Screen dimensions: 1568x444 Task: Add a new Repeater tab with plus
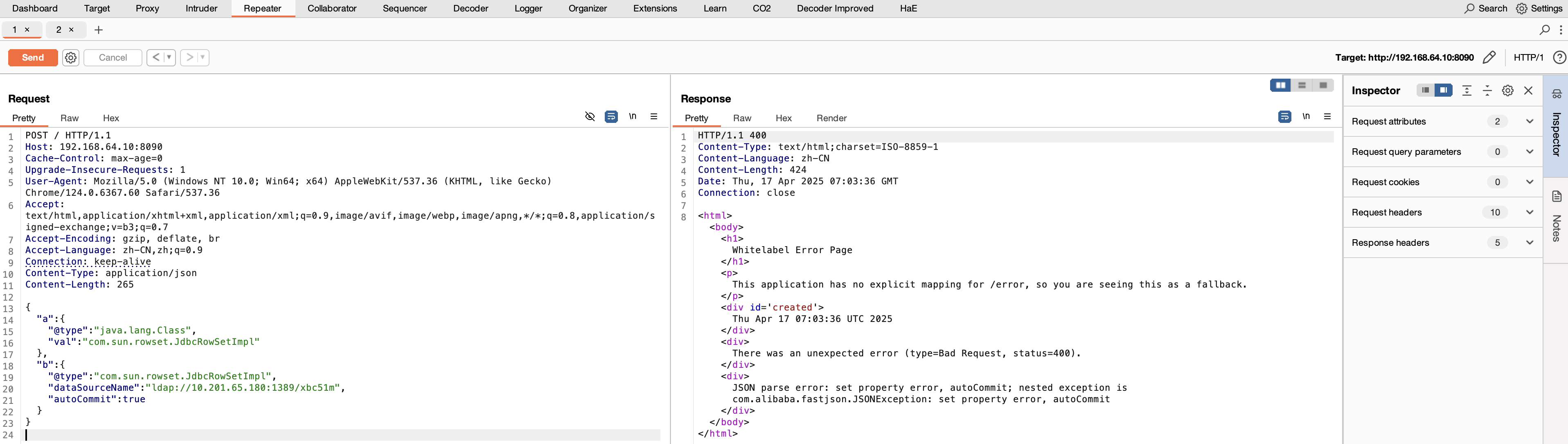click(99, 29)
